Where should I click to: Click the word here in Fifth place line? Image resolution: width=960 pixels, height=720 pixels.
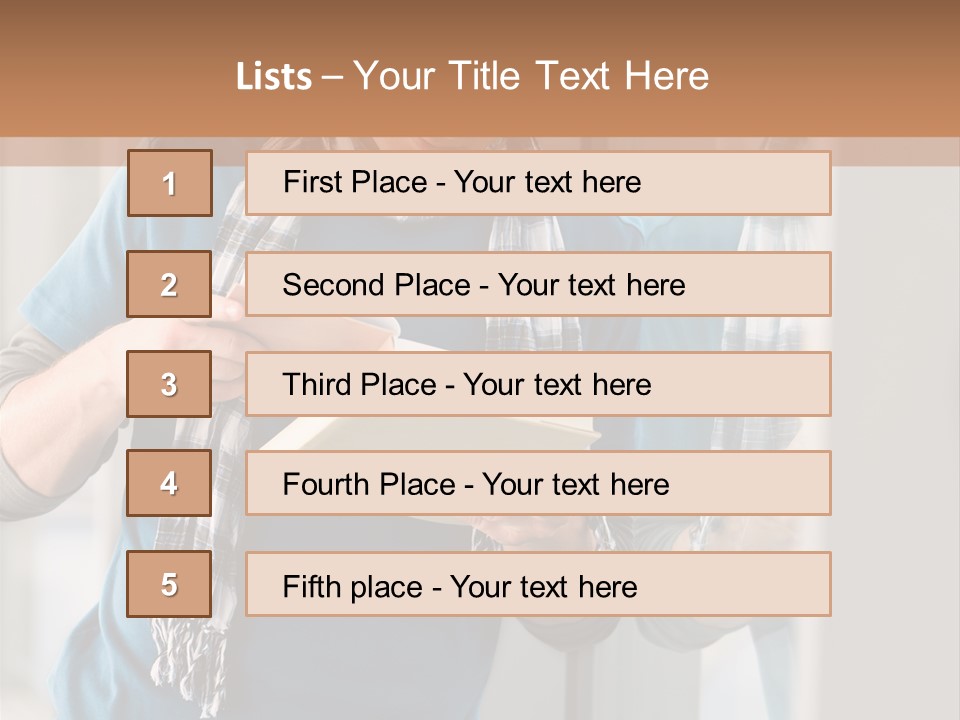[x=608, y=587]
